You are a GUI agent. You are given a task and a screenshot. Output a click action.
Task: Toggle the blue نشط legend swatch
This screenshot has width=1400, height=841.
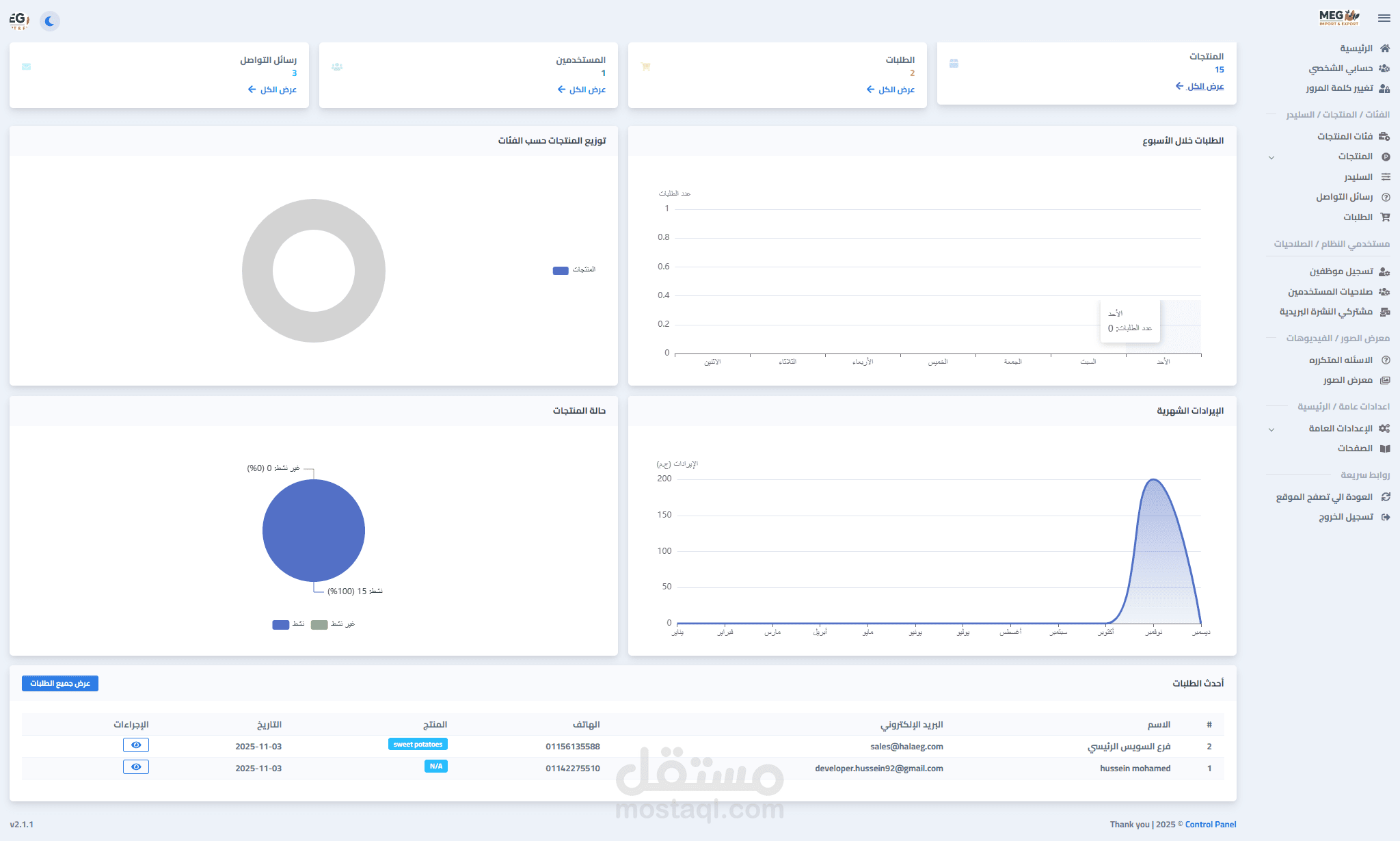pyautogui.click(x=280, y=624)
